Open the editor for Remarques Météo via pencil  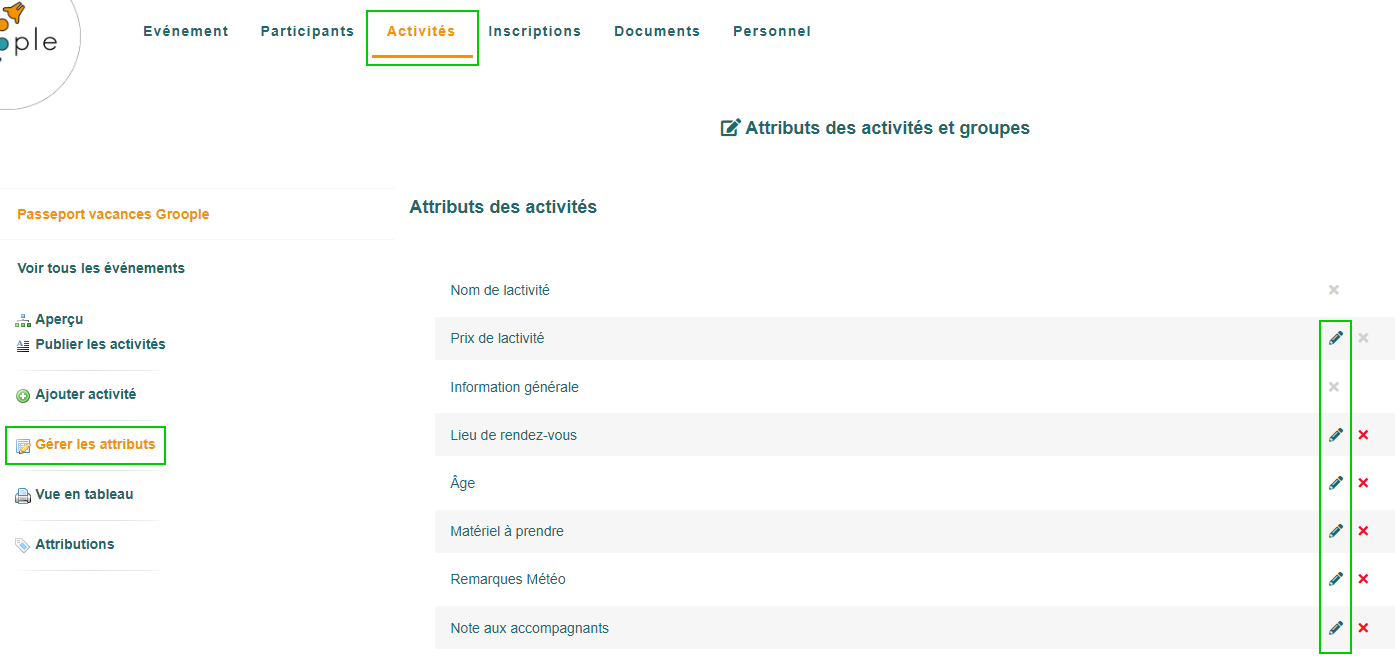pos(1335,579)
